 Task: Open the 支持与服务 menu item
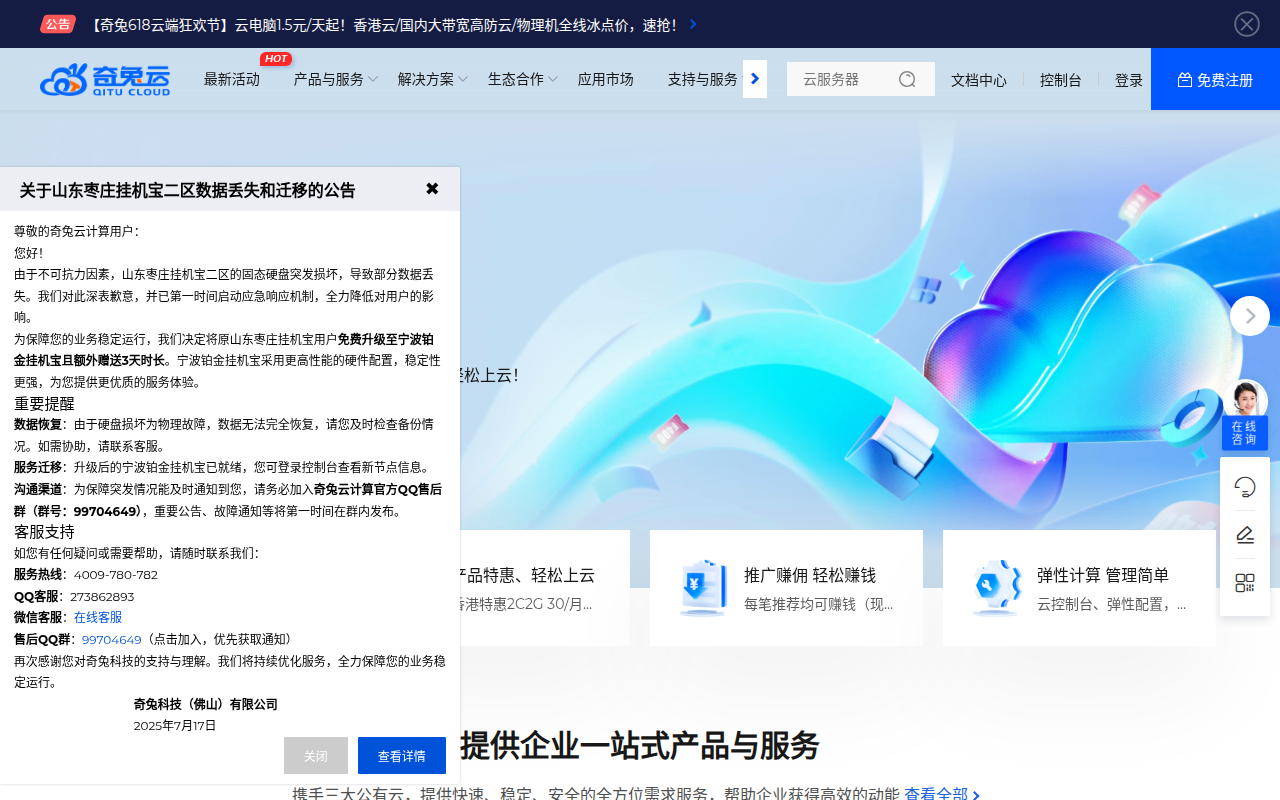tap(703, 79)
